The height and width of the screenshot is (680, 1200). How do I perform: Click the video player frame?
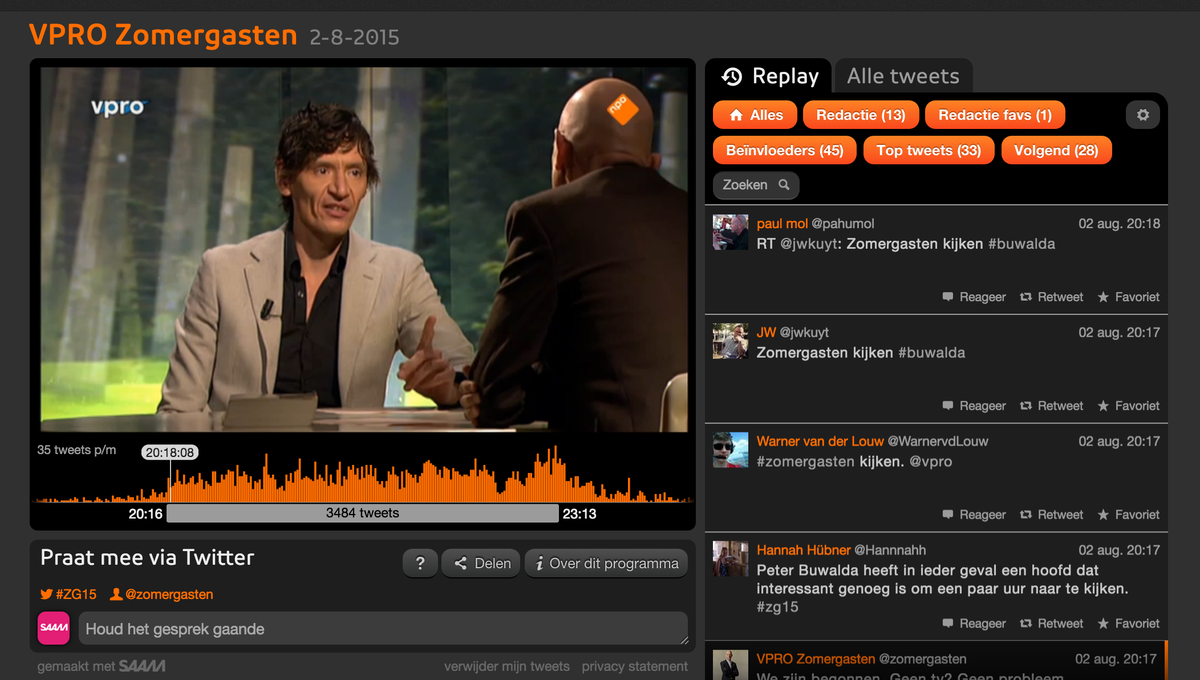(x=364, y=250)
